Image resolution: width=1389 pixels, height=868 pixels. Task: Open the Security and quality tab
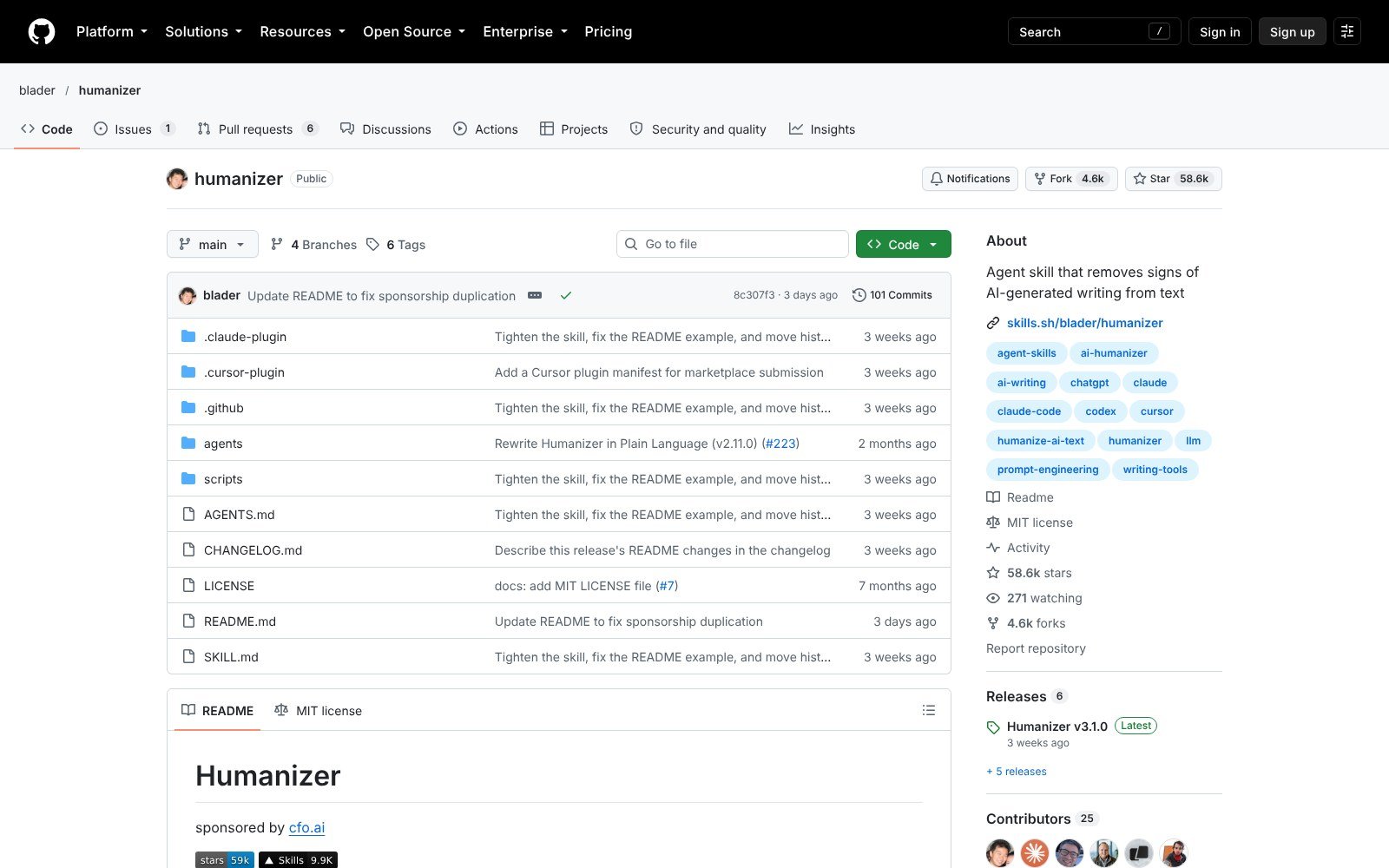(x=698, y=128)
